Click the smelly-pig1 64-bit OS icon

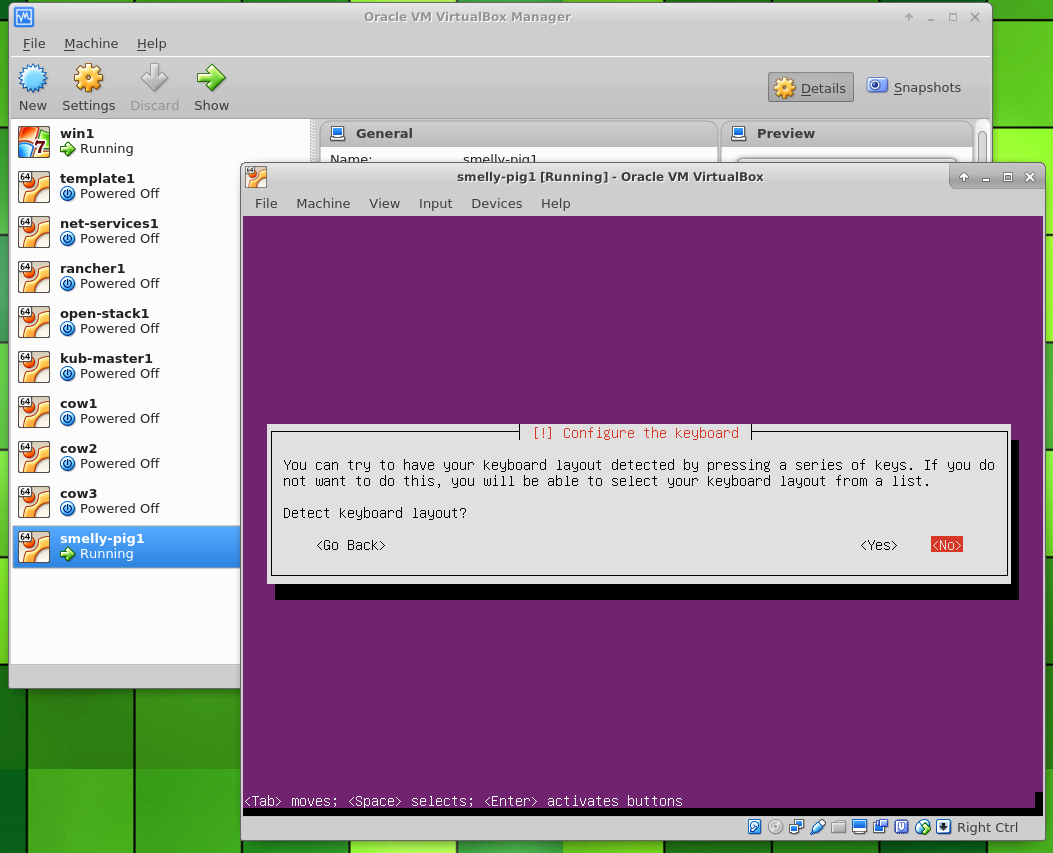pos(34,547)
